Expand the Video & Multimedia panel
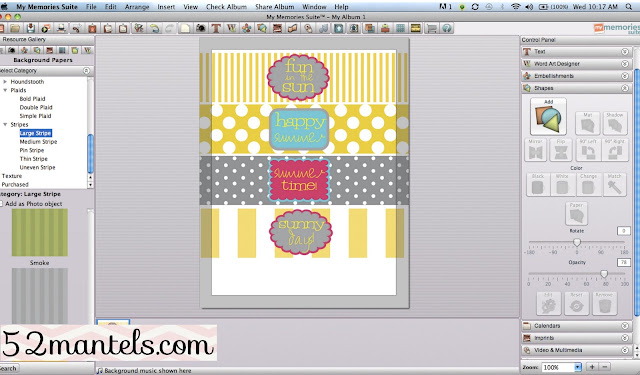640x375 pixels. 624,350
